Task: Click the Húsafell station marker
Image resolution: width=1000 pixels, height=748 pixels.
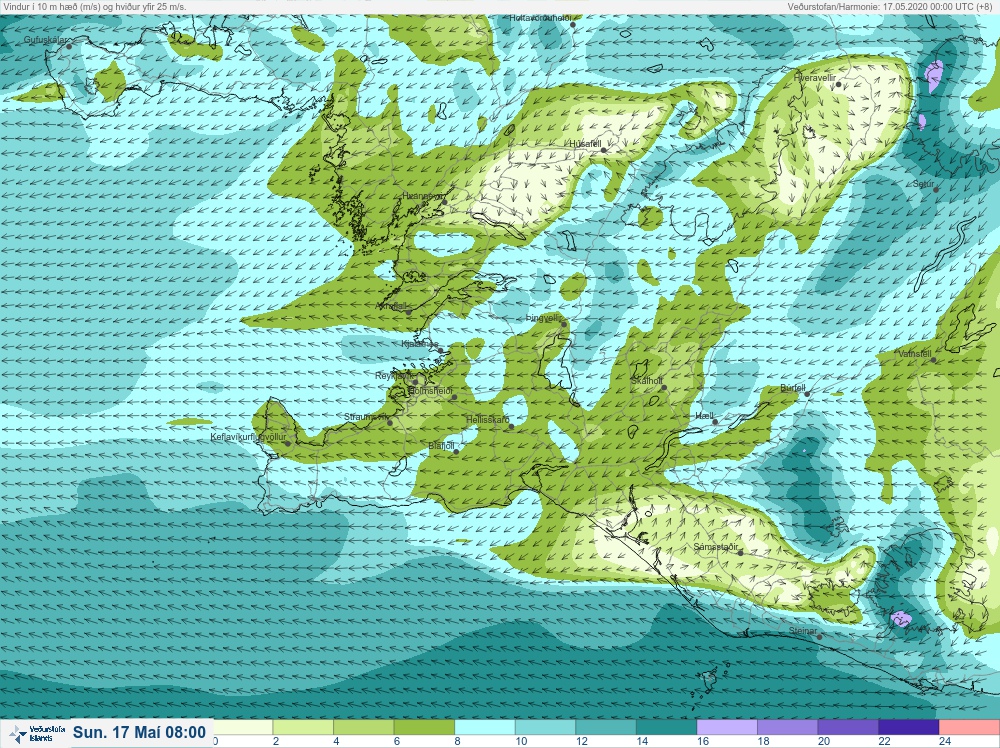Action: pyautogui.click(x=603, y=150)
